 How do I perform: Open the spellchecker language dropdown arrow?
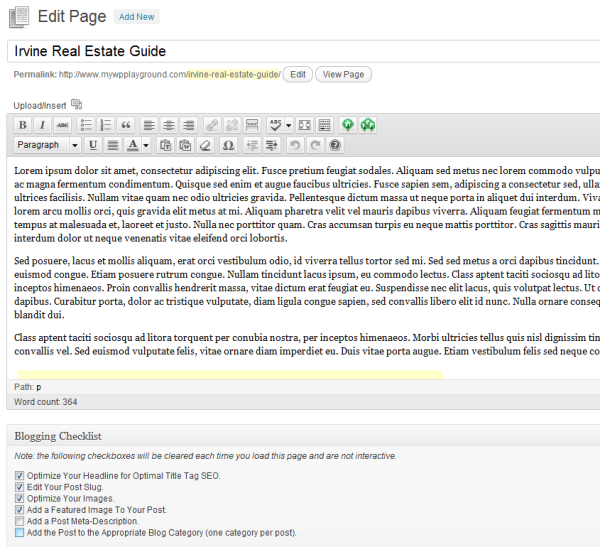click(x=289, y=125)
